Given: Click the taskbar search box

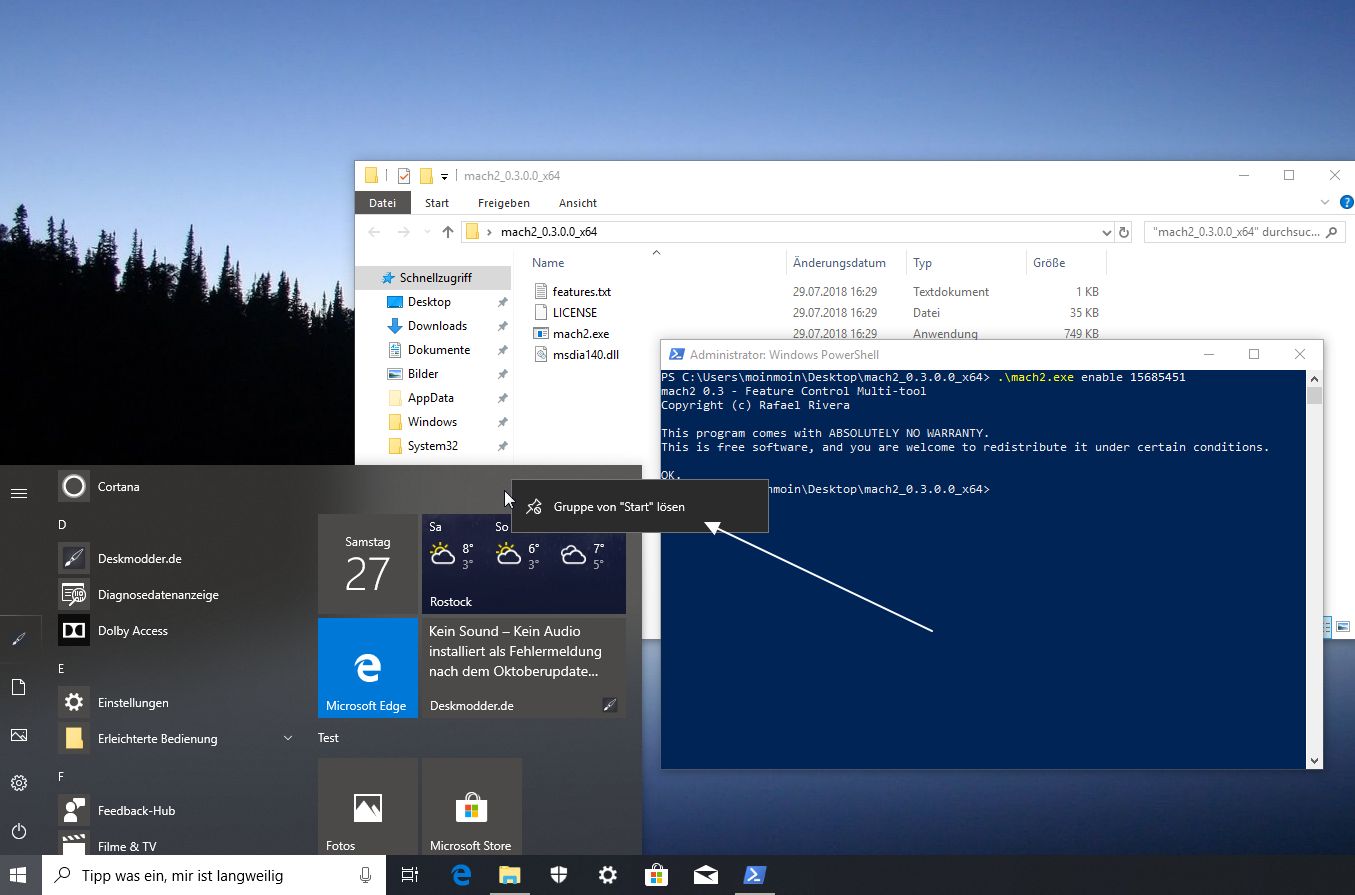Looking at the screenshot, I should click(214, 875).
